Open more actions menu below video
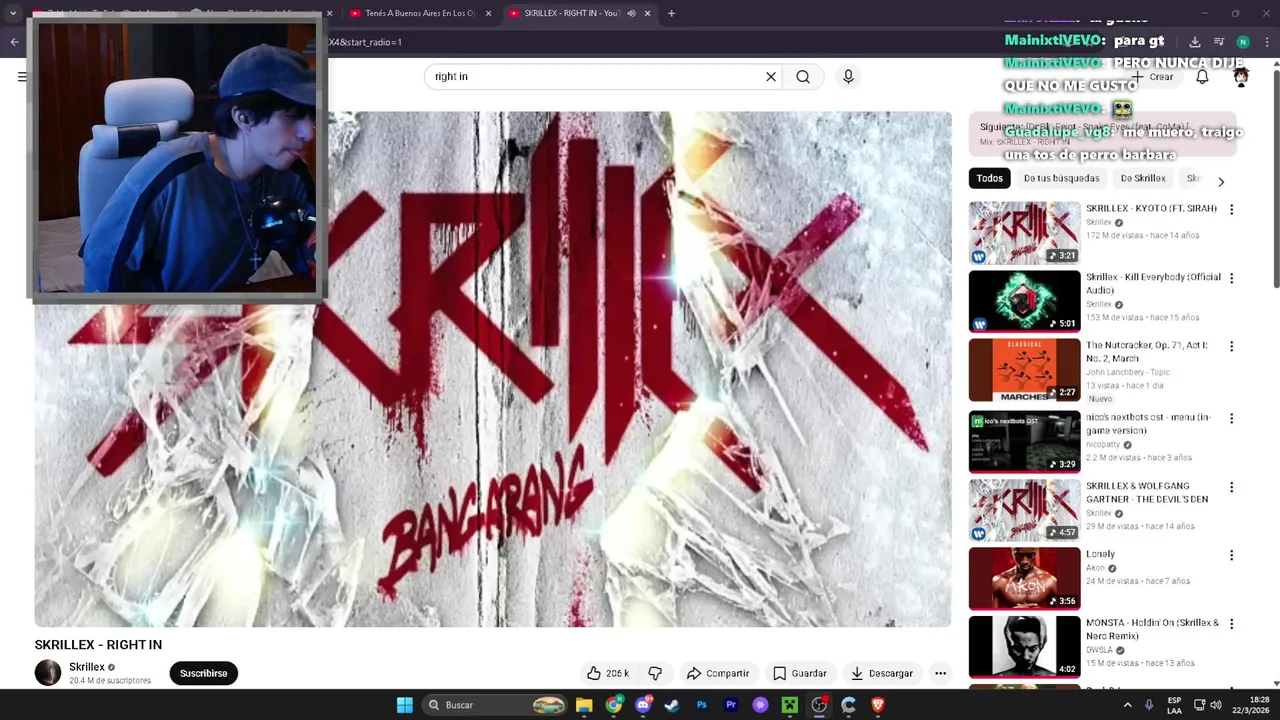 (x=940, y=674)
